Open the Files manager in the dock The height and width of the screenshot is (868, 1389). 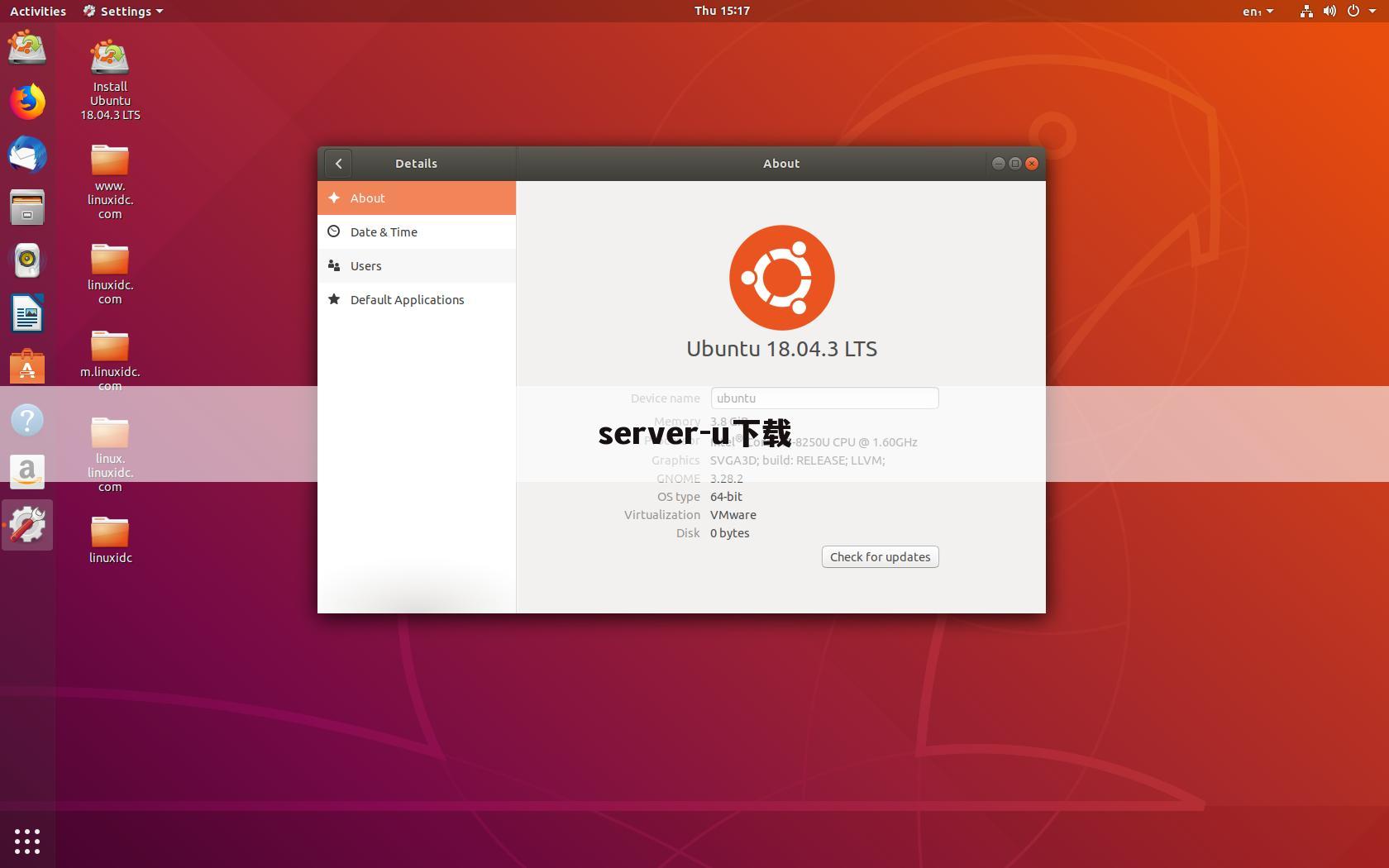tap(27, 207)
